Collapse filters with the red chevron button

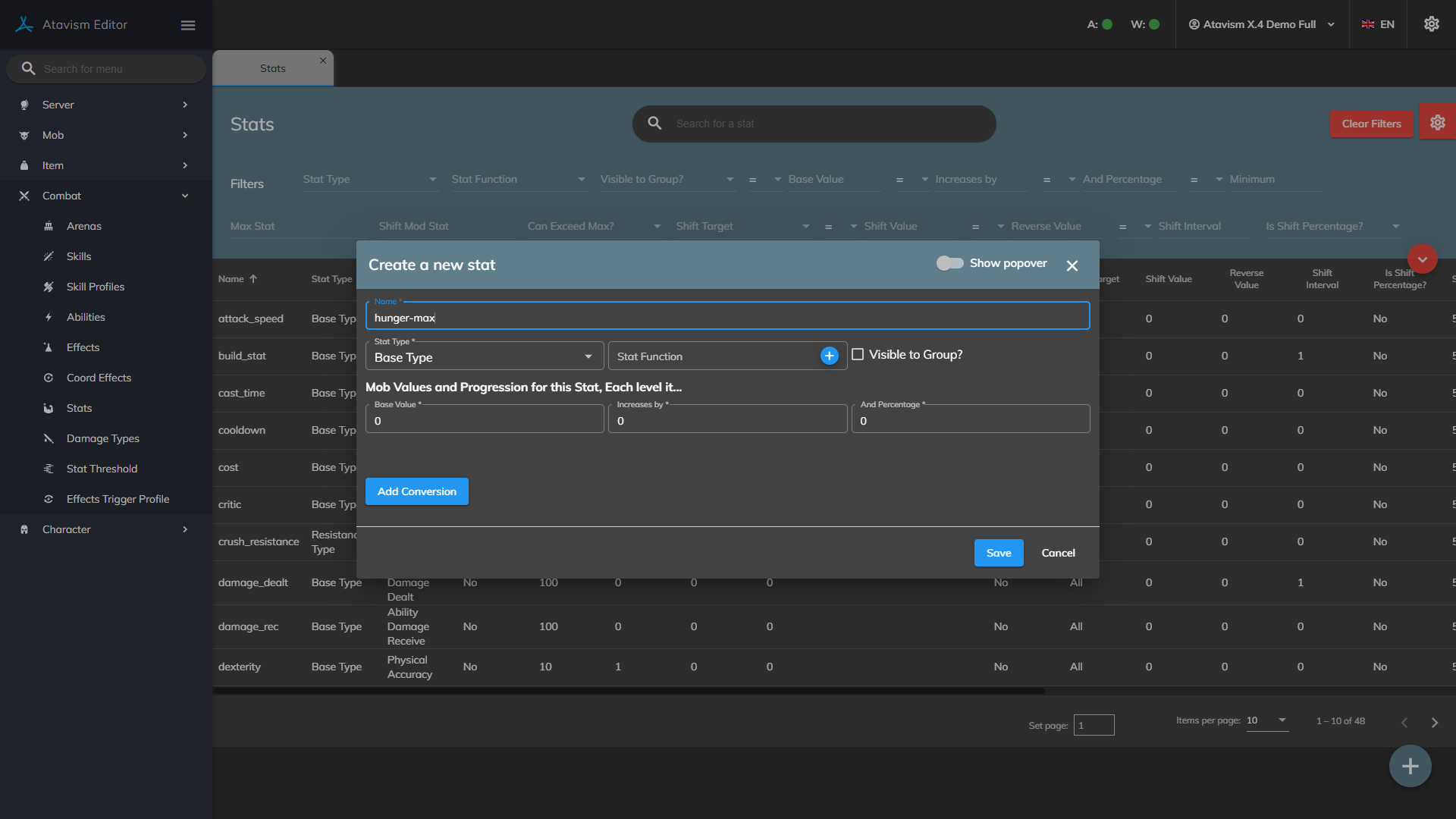[x=1422, y=259]
